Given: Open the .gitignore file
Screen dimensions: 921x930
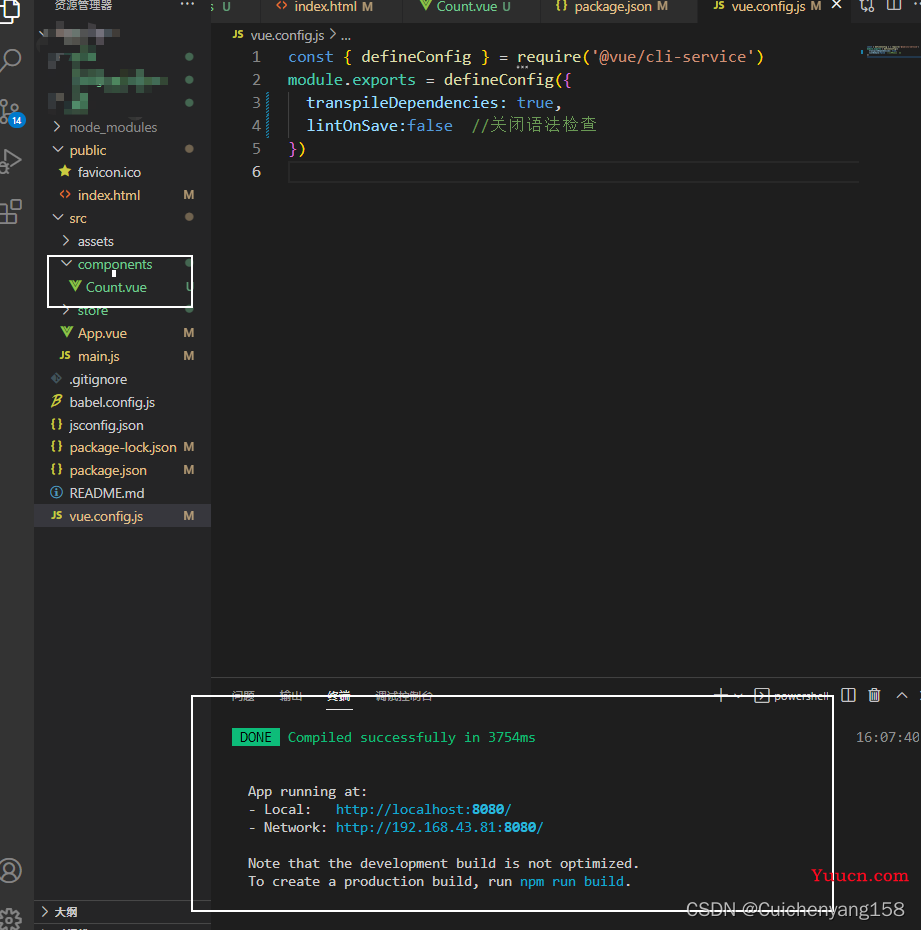Looking at the screenshot, I should point(122,379).
